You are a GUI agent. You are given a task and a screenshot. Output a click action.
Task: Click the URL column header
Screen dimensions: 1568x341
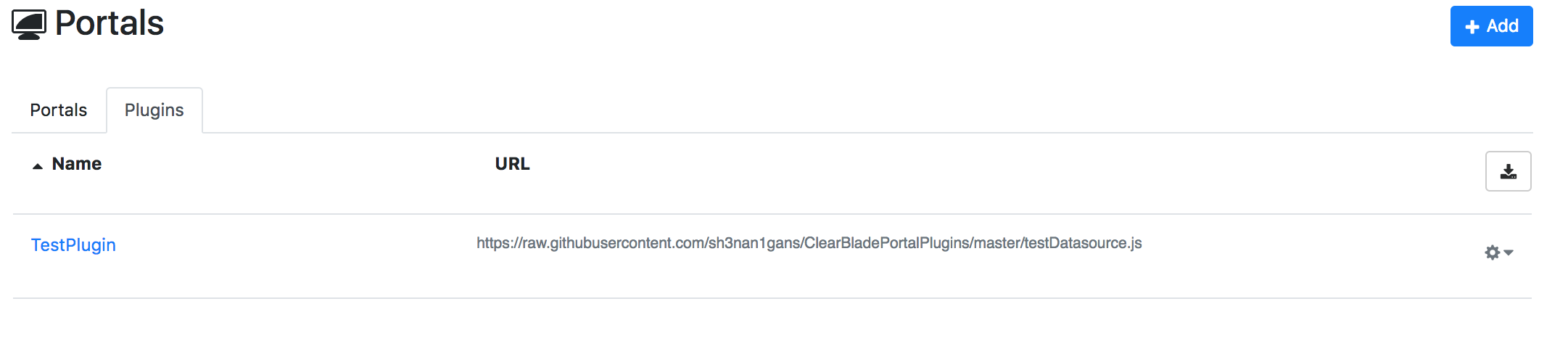512,164
